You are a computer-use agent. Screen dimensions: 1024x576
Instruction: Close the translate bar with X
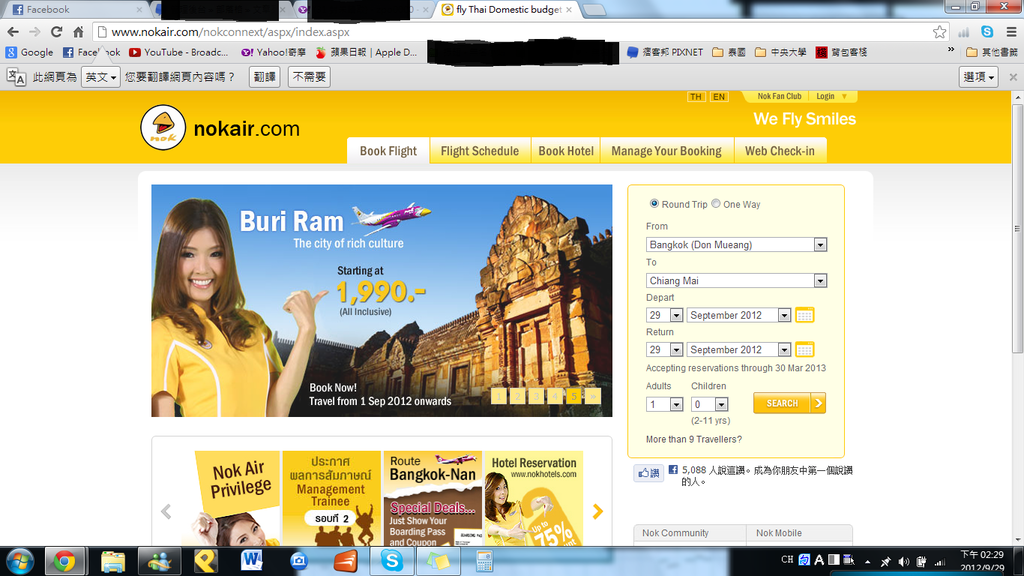coord(1013,77)
